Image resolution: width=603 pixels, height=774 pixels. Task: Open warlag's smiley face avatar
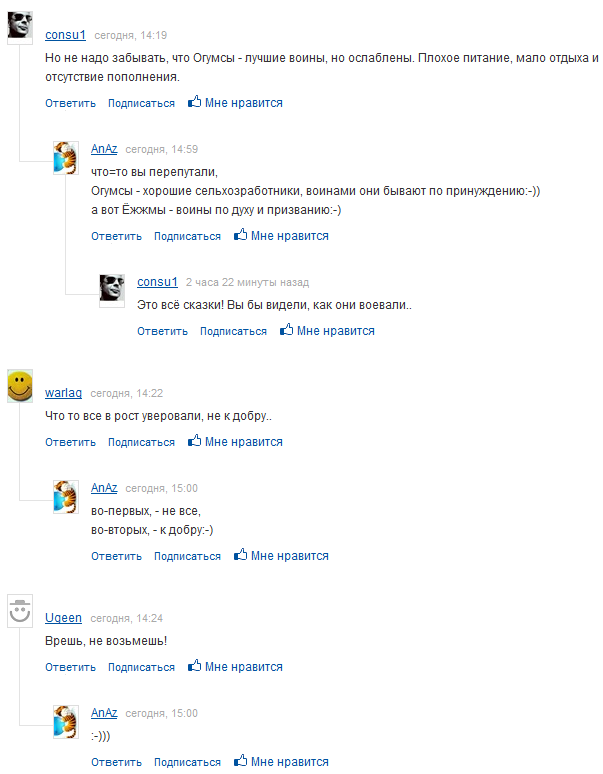click(20, 386)
